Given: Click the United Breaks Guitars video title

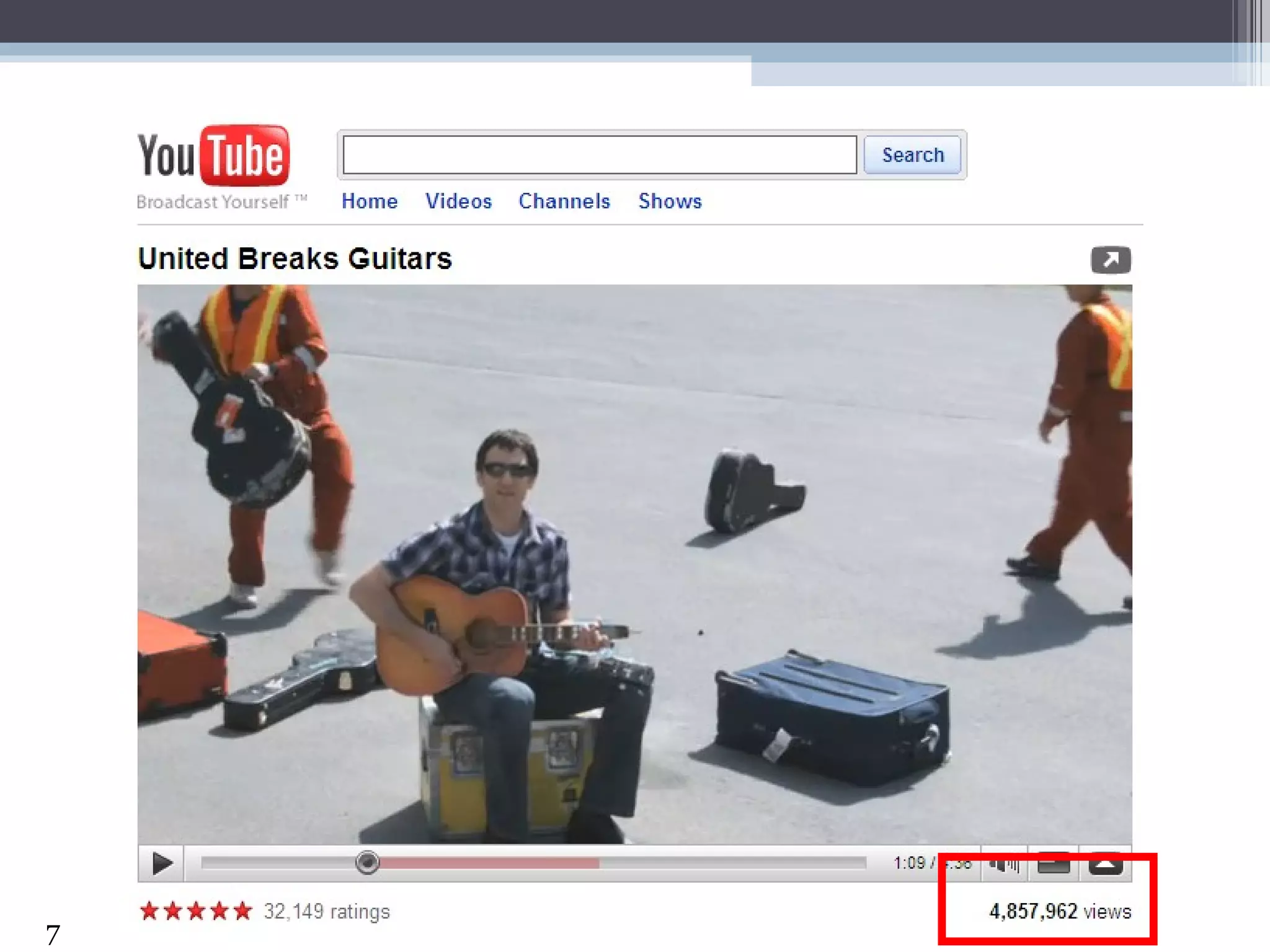Looking at the screenshot, I should [x=295, y=258].
